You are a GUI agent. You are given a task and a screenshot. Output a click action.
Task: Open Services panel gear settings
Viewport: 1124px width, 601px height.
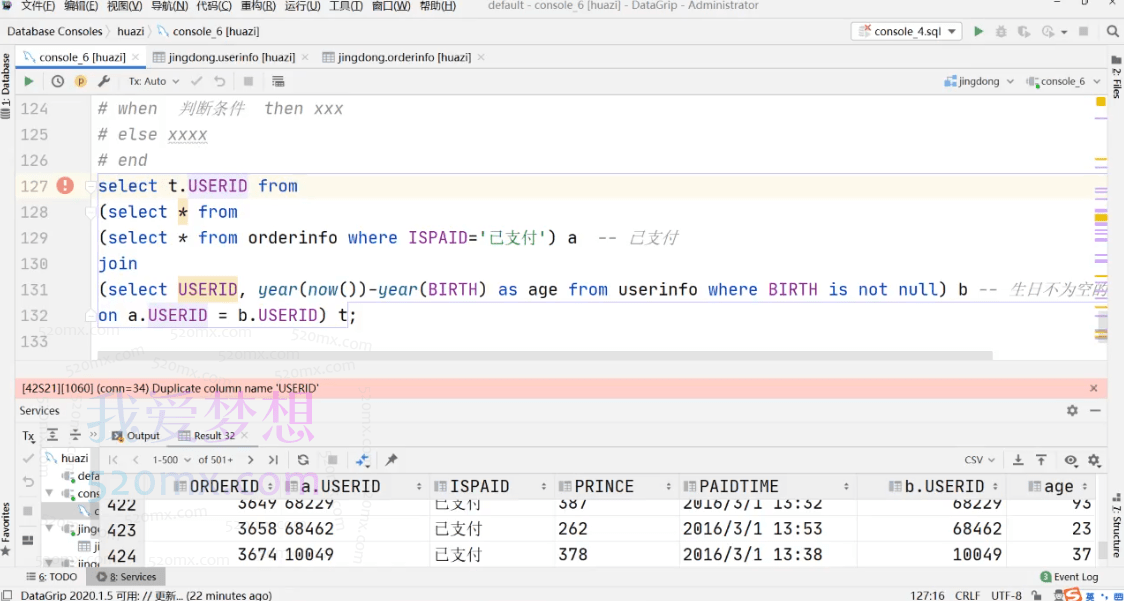[x=1072, y=410]
